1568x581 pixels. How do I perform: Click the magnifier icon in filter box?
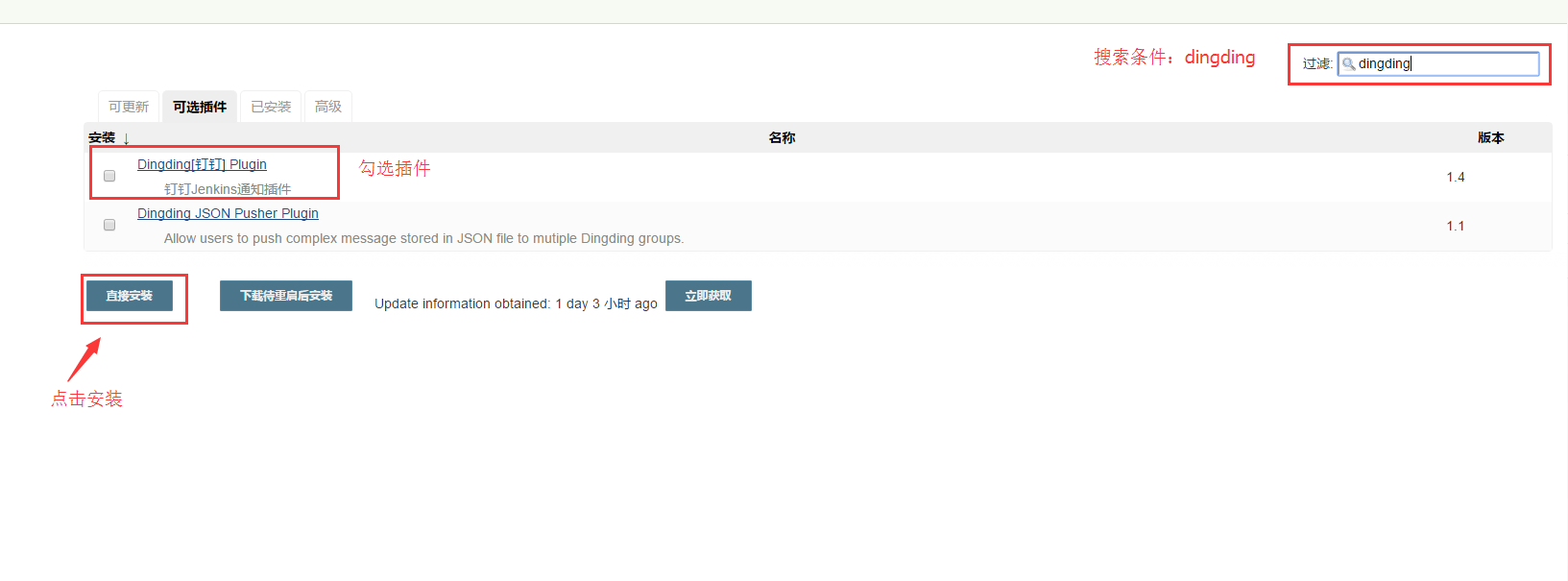pyautogui.click(x=1348, y=64)
